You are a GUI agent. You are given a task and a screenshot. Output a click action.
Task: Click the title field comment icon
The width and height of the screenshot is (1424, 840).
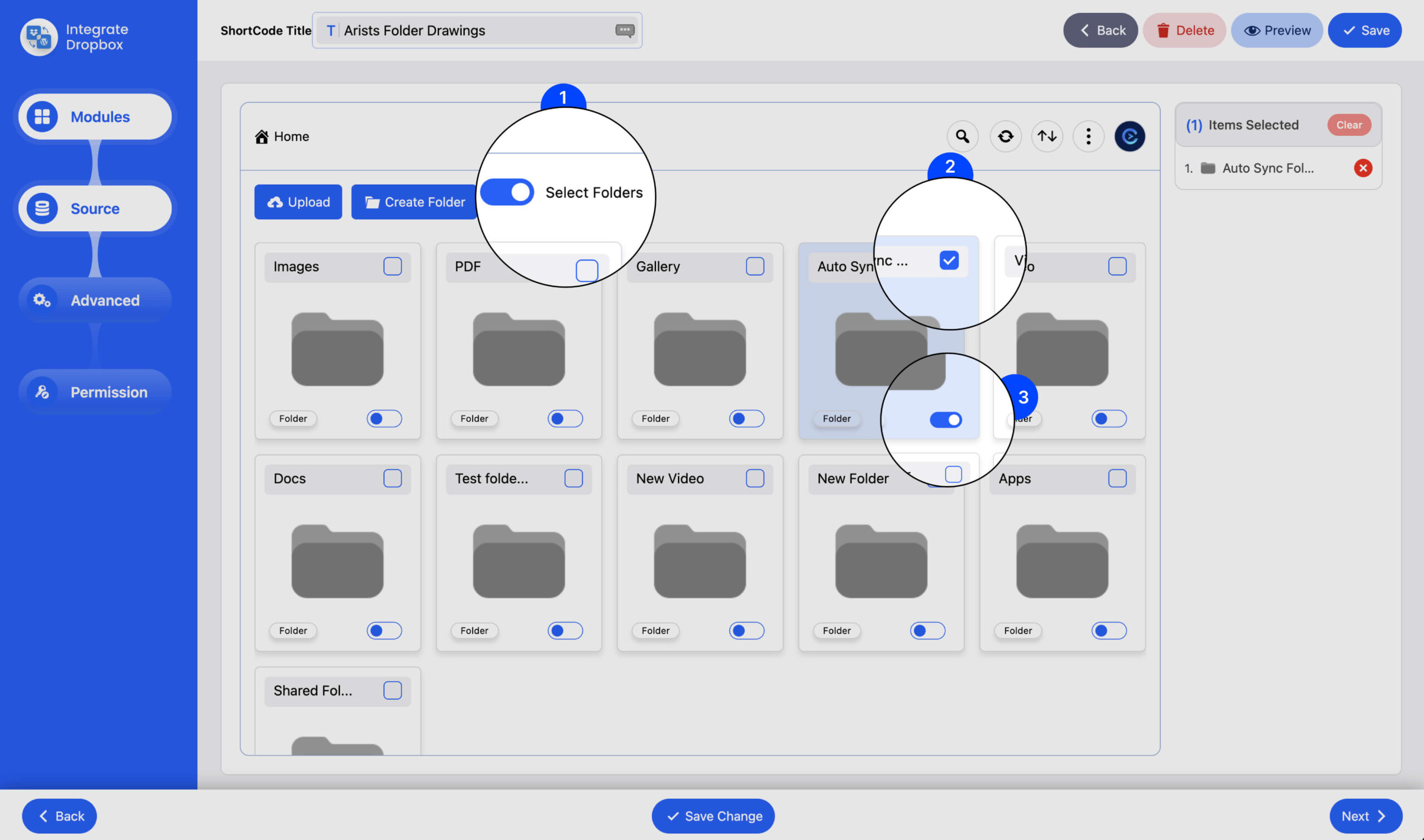point(625,30)
